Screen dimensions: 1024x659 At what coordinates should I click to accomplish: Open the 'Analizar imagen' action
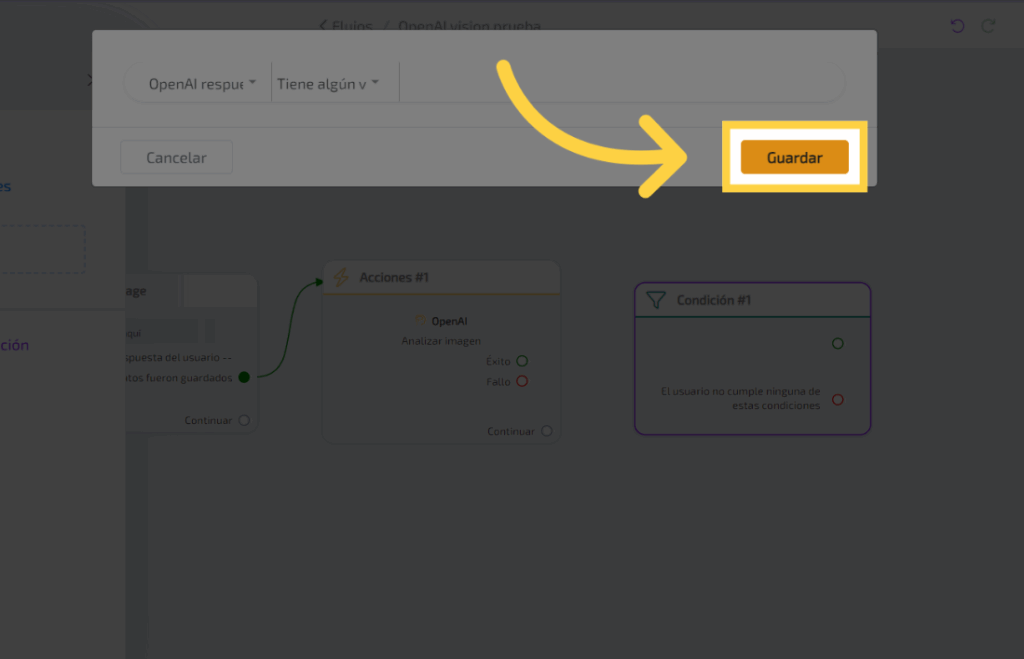(441, 341)
